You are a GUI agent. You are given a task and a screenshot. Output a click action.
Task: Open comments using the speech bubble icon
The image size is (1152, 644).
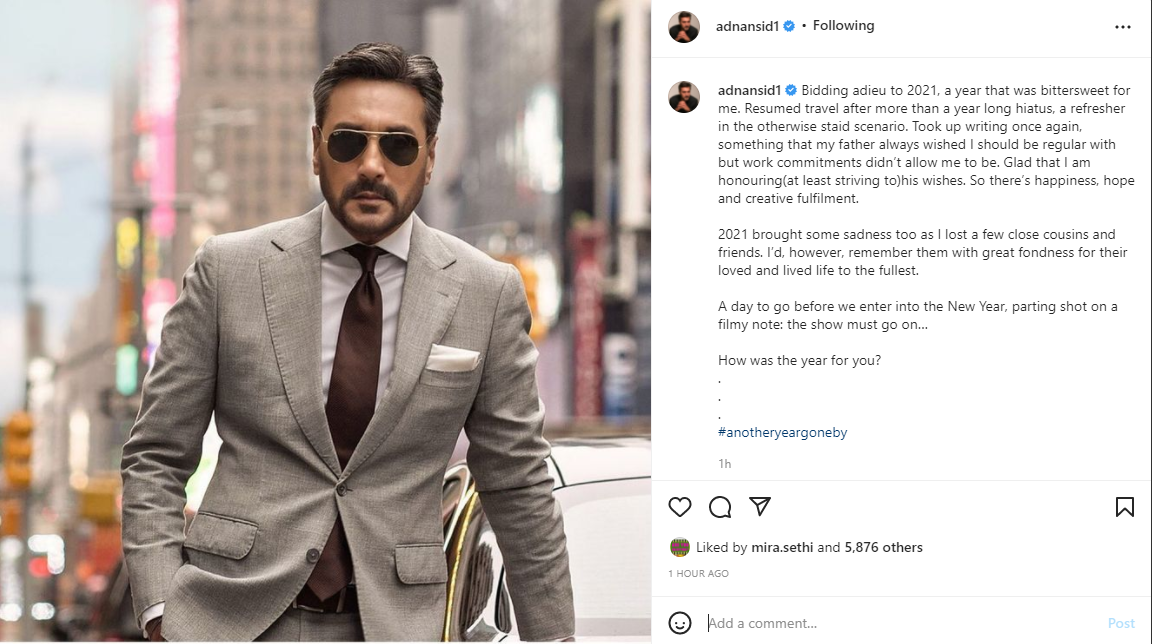720,507
